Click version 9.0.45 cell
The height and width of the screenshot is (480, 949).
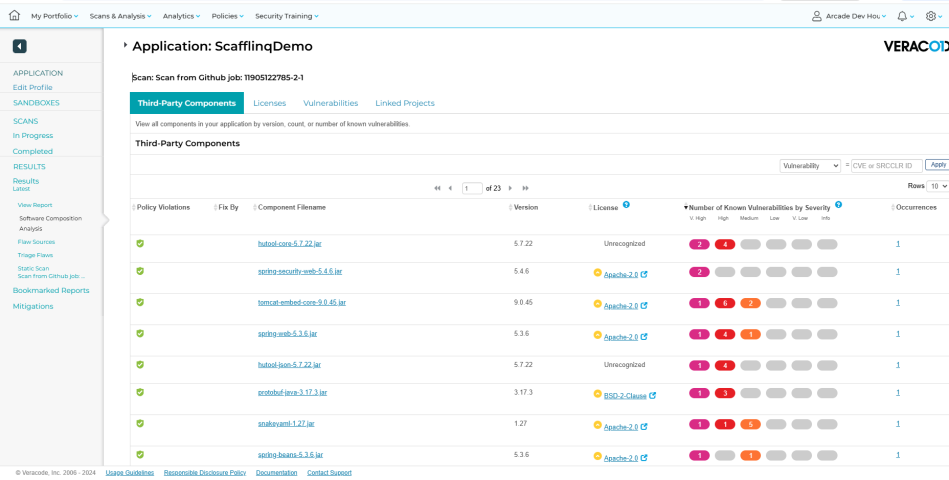[x=524, y=302]
